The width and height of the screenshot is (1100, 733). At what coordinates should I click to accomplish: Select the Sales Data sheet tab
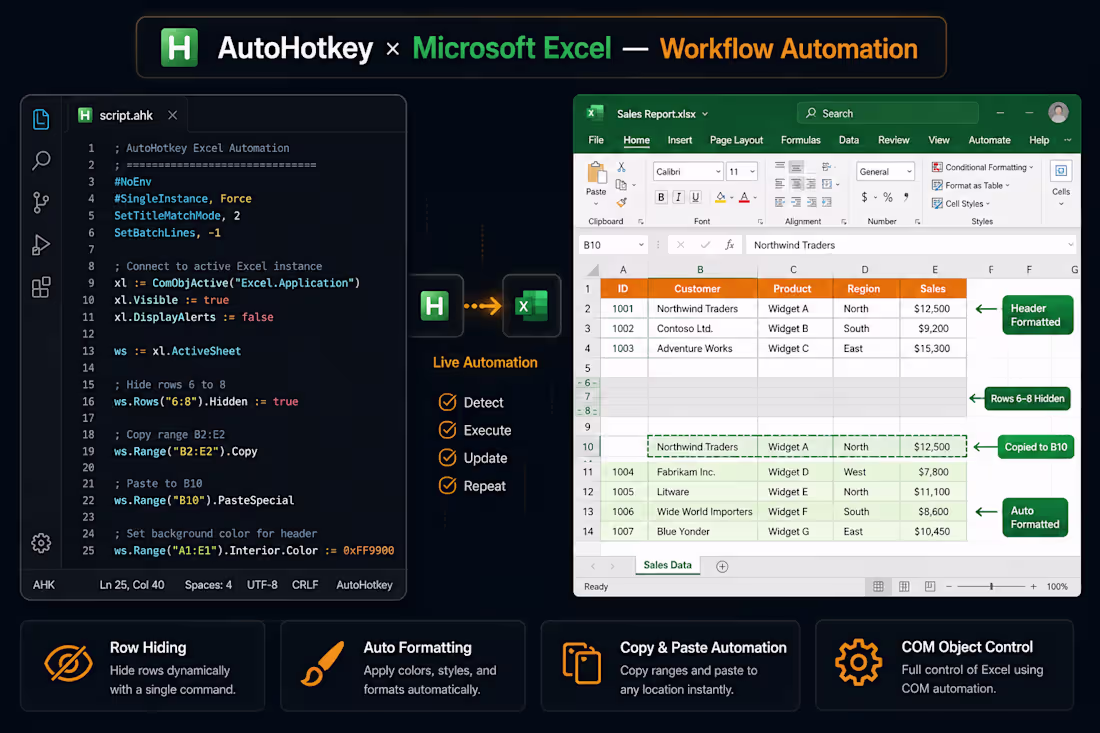(x=667, y=565)
